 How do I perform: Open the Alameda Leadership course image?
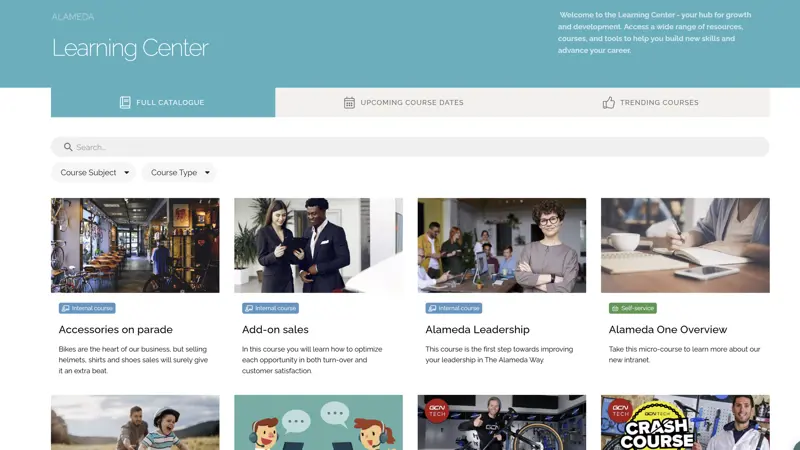(502, 245)
